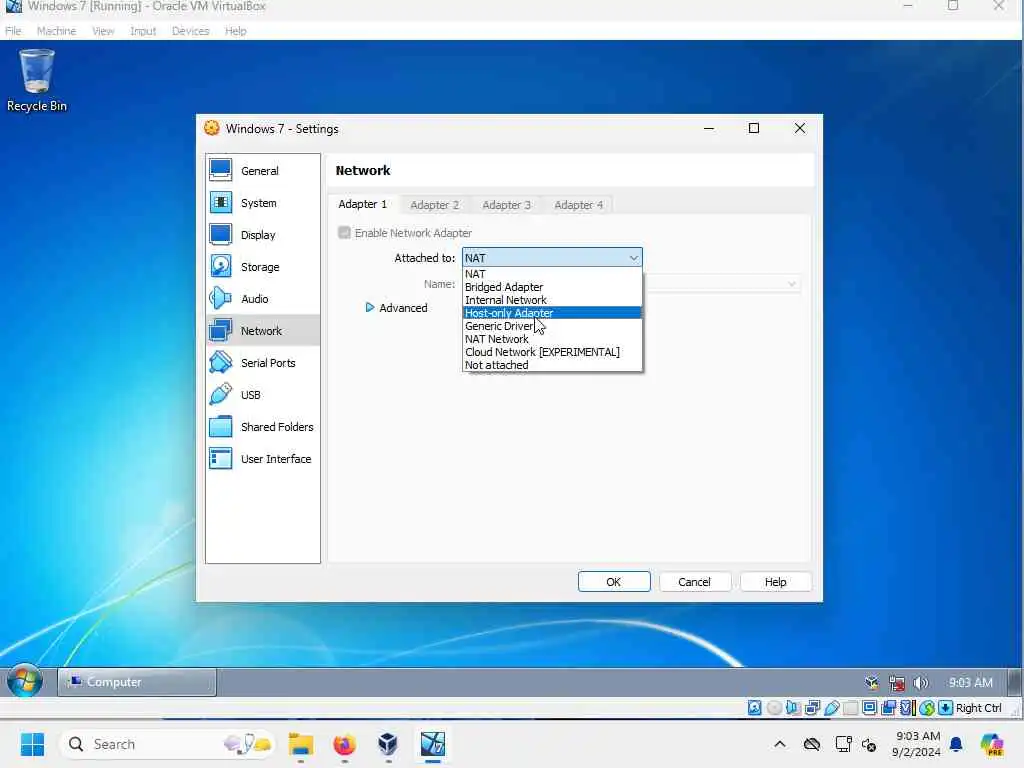Confirm settings with OK button
The width and height of the screenshot is (1024, 768).
point(614,582)
